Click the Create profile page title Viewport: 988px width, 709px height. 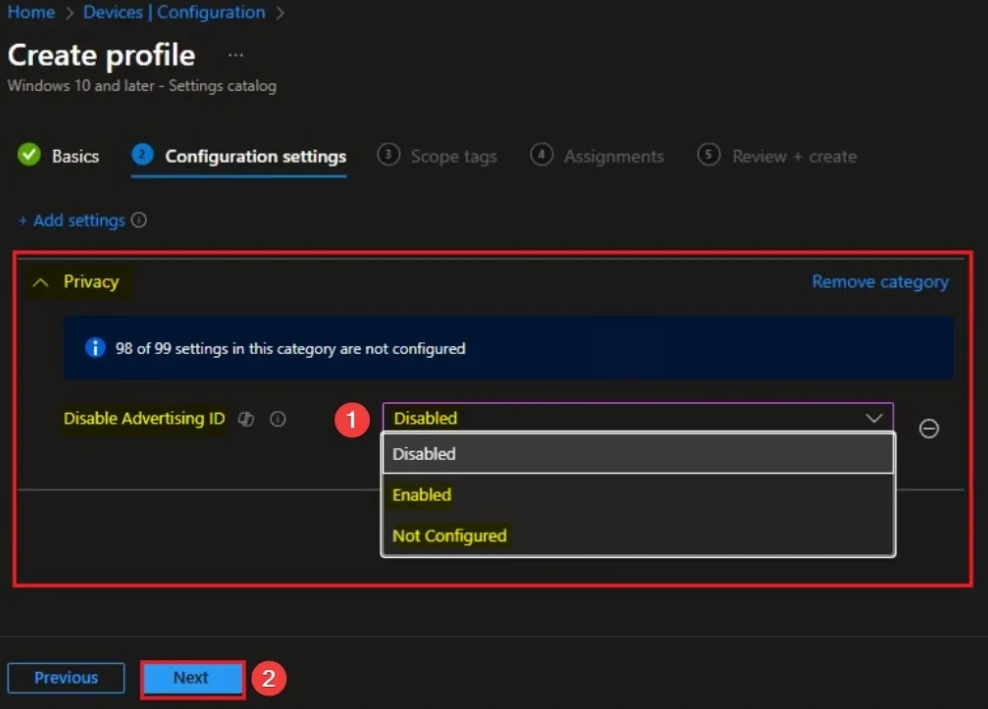(x=101, y=55)
